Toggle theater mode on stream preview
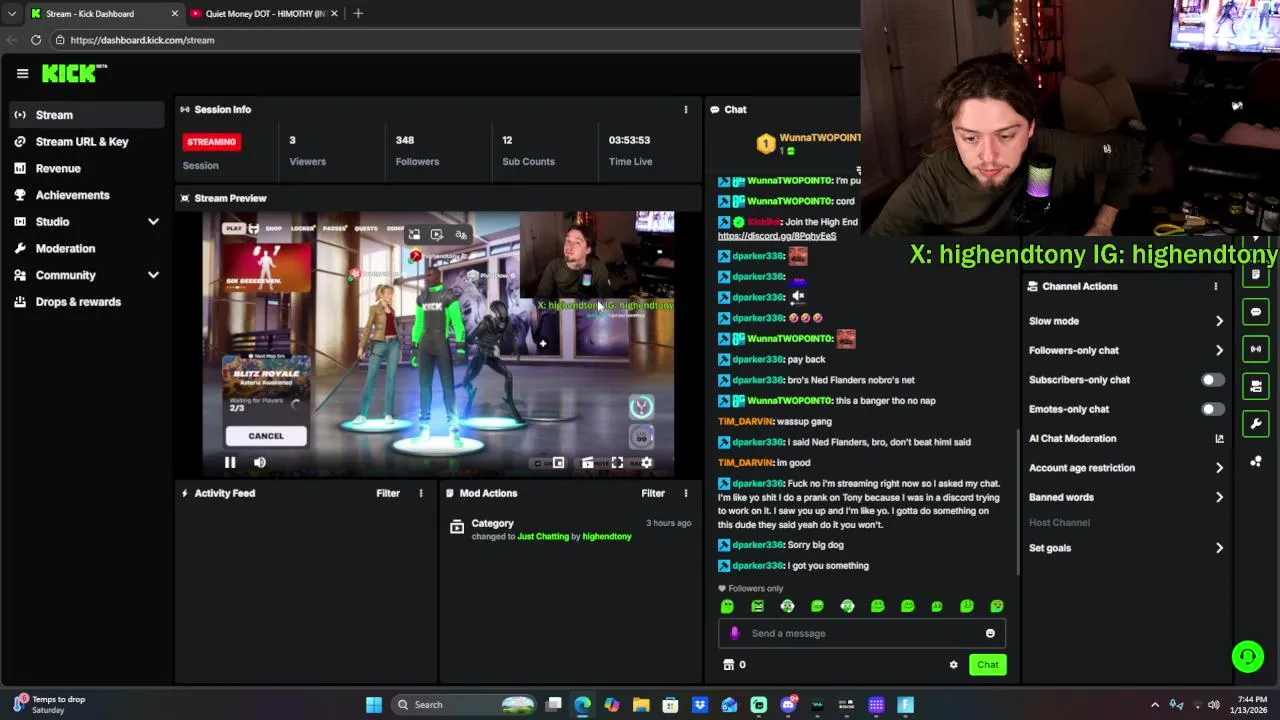 click(x=588, y=462)
